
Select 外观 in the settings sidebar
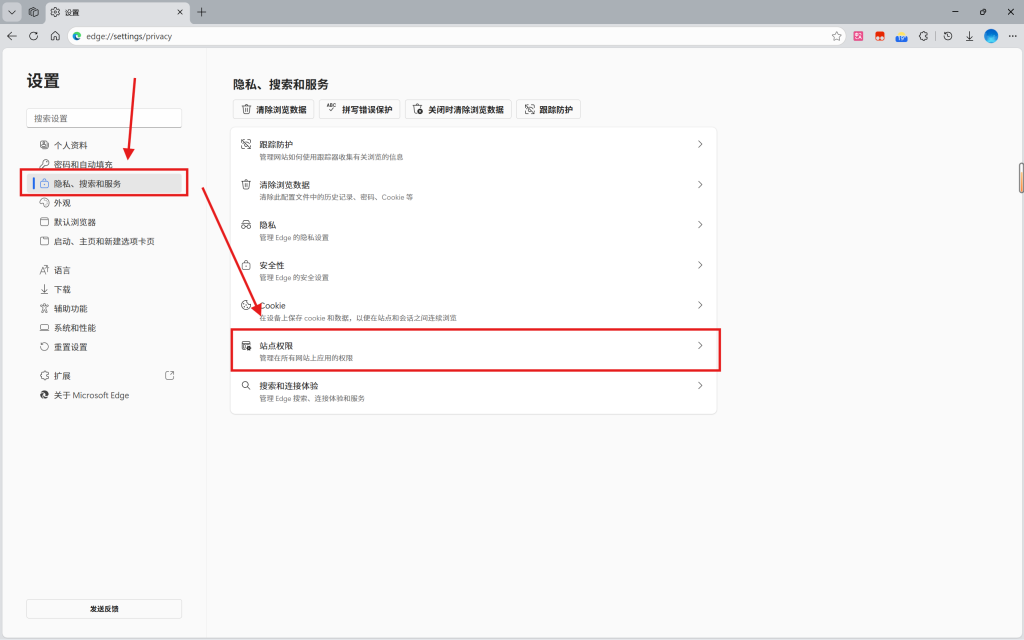click(62, 203)
